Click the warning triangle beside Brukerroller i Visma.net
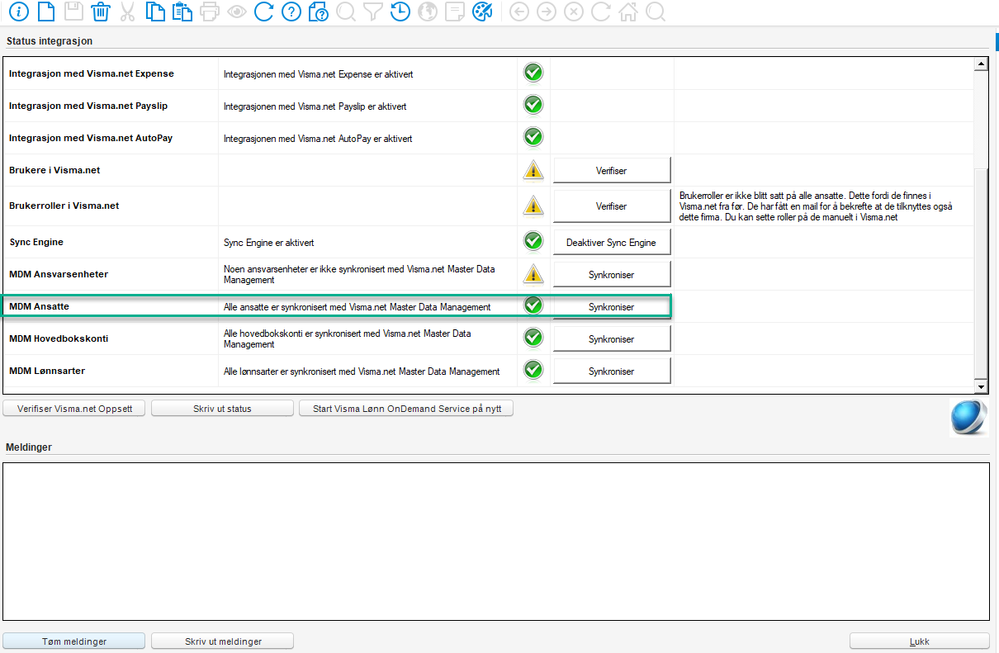This screenshot has height=653, width=999. 533,206
